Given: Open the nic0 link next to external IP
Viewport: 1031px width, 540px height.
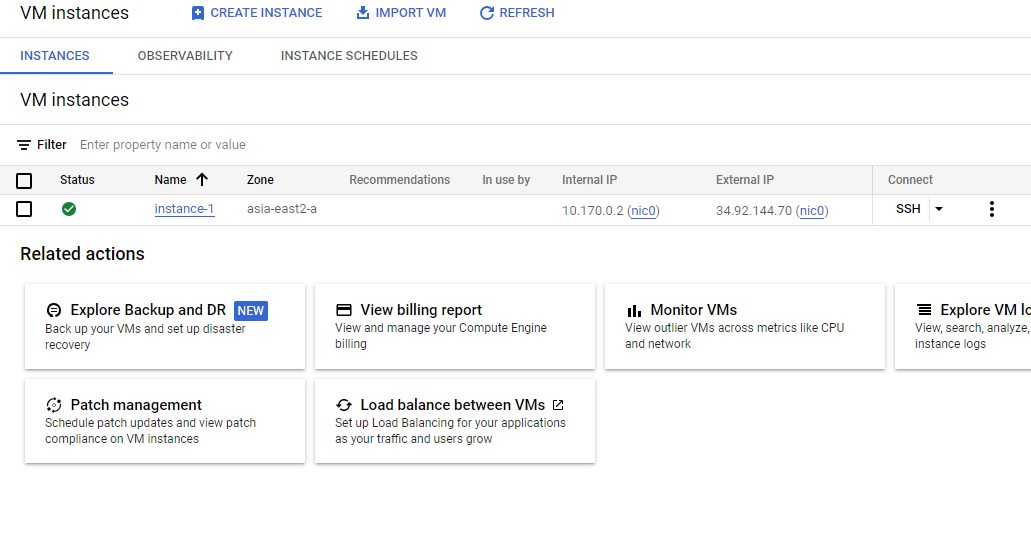Looking at the screenshot, I should point(812,210).
